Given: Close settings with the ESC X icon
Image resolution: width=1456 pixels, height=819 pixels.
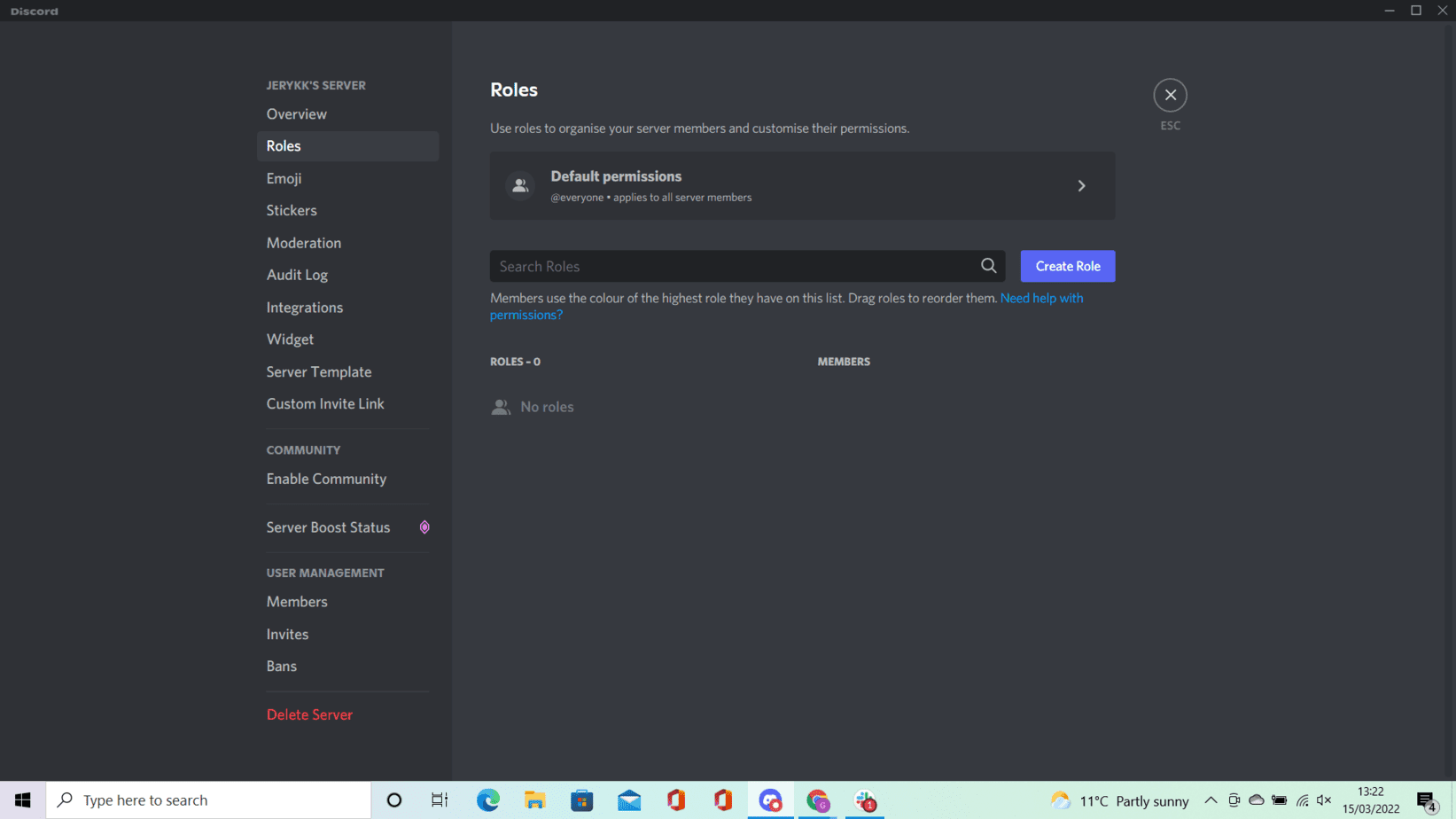Looking at the screenshot, I should click(1170, 95).
